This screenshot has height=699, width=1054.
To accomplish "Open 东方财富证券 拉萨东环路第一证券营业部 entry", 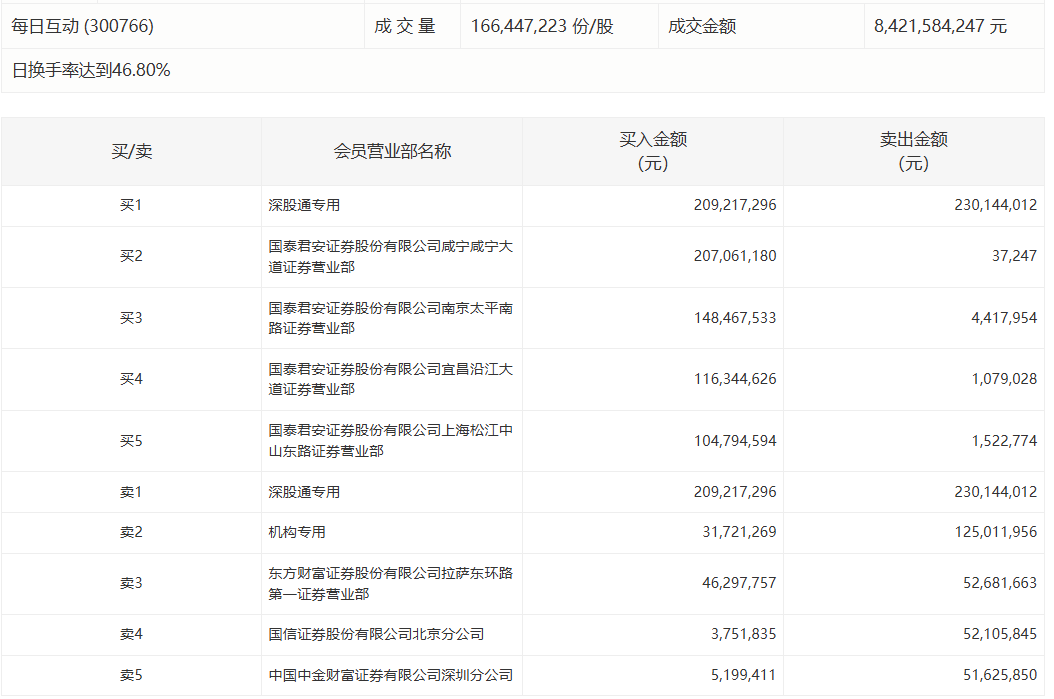I will pyautogui.click(x=390, y=583).
